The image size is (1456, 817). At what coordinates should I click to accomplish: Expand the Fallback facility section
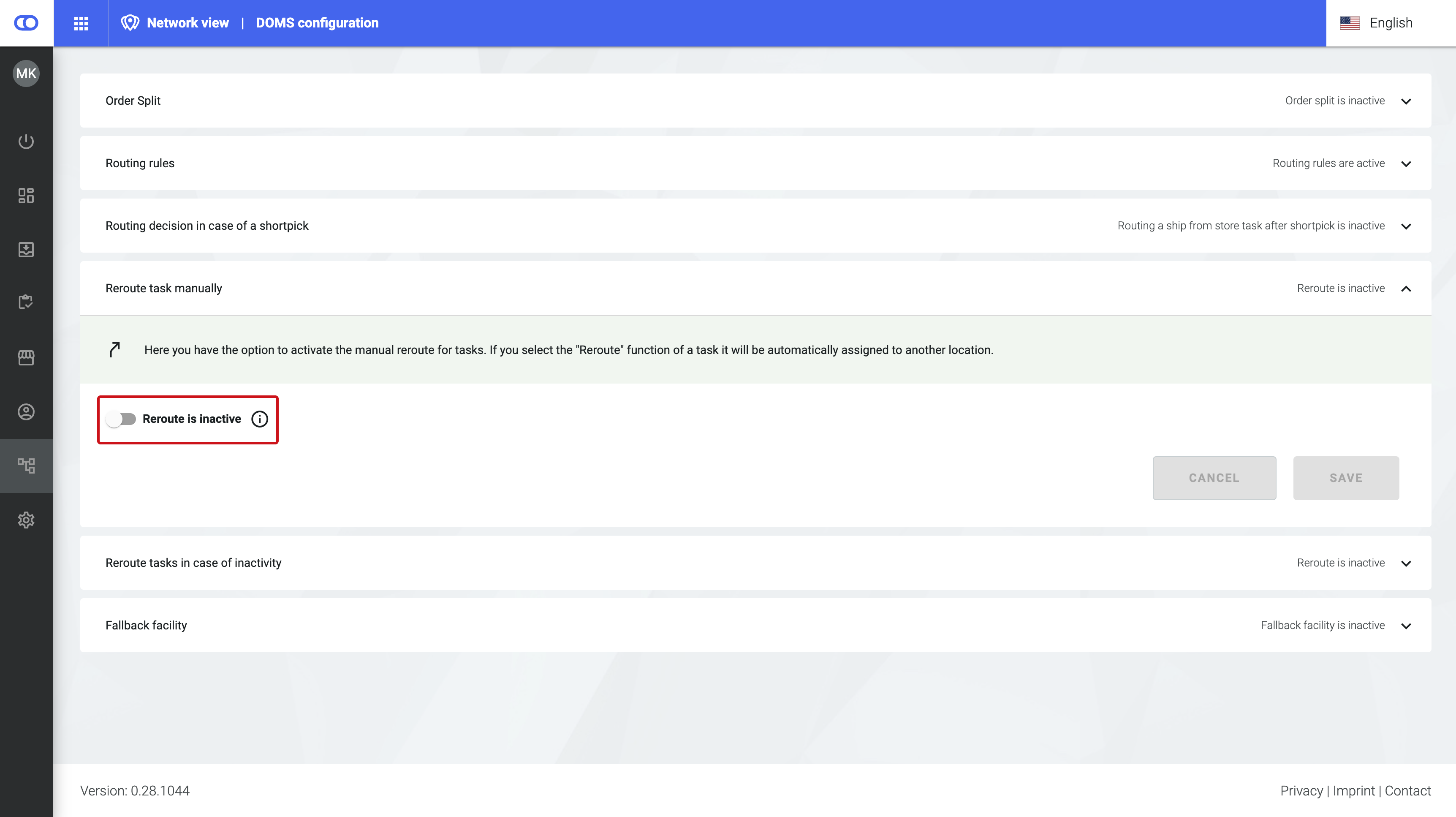tap(1406, 626)
